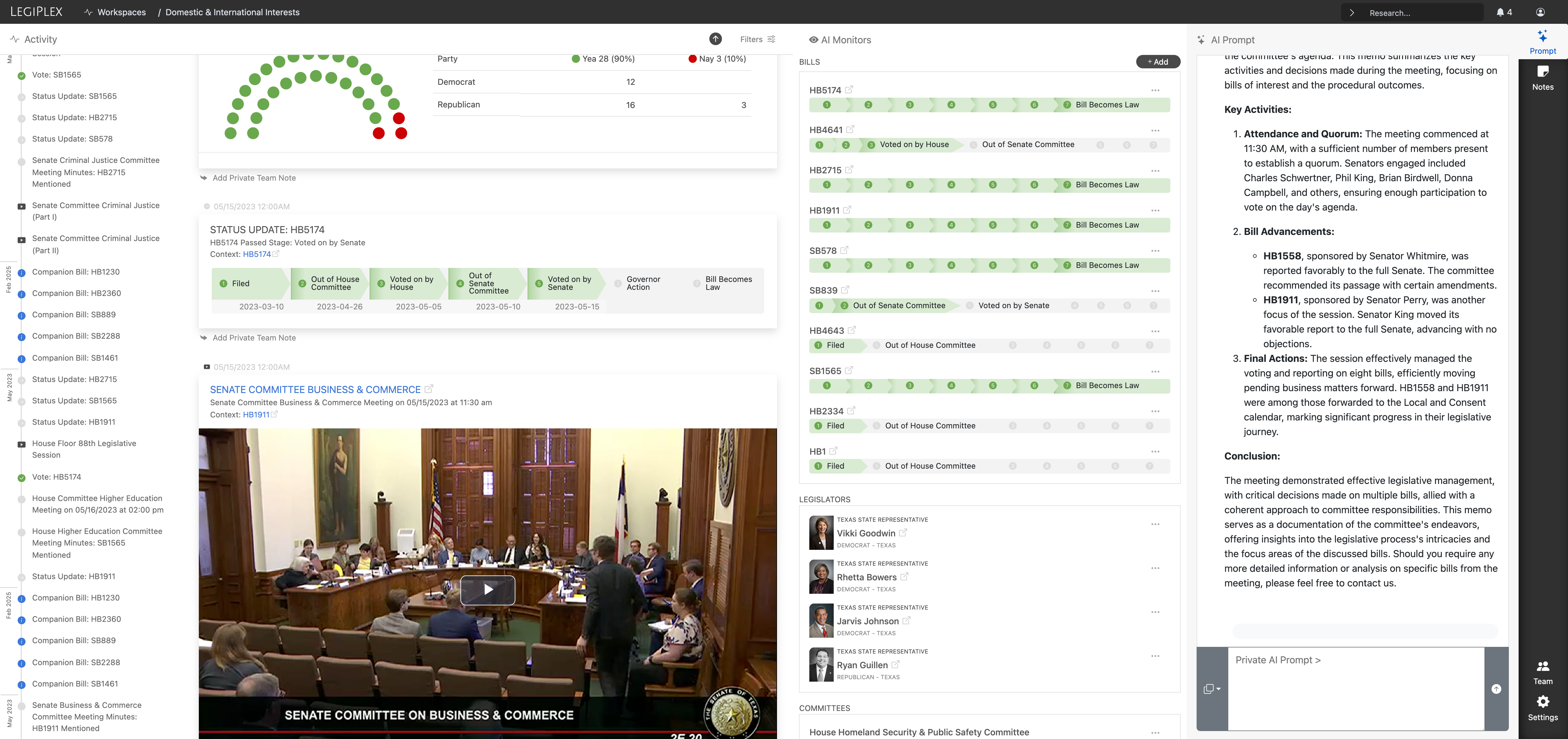Click the HB4643 bill name
The width and height of the screenshot is (1568, 739).
pyautogui.click(x=827, y=331)
